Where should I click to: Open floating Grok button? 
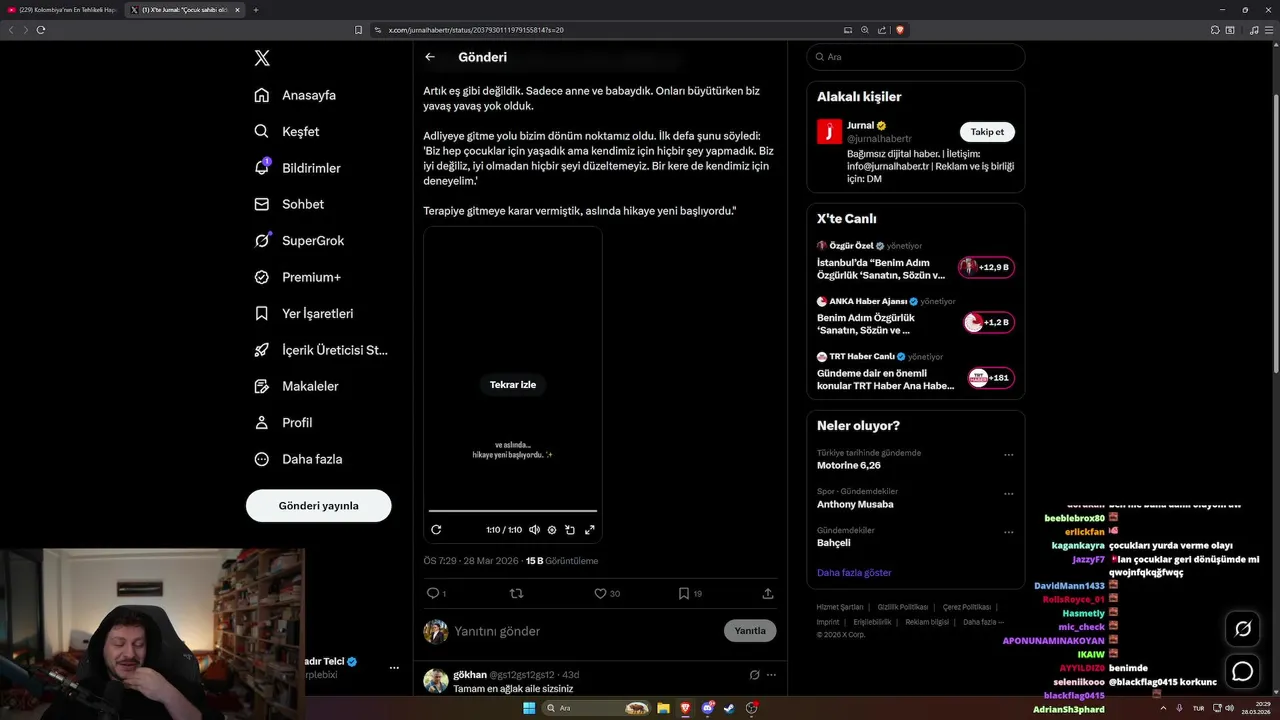[x=1242, y=629]
